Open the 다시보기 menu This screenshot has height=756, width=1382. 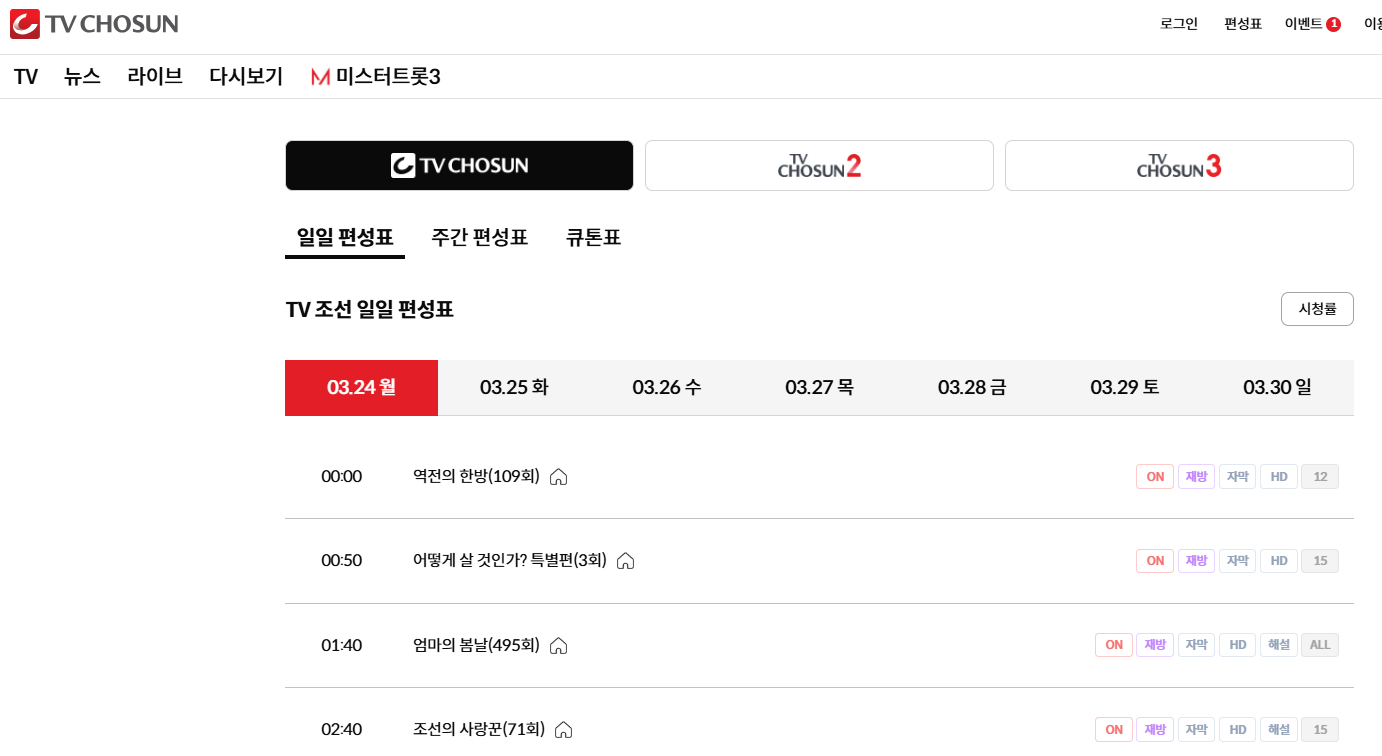click(245, 76)
